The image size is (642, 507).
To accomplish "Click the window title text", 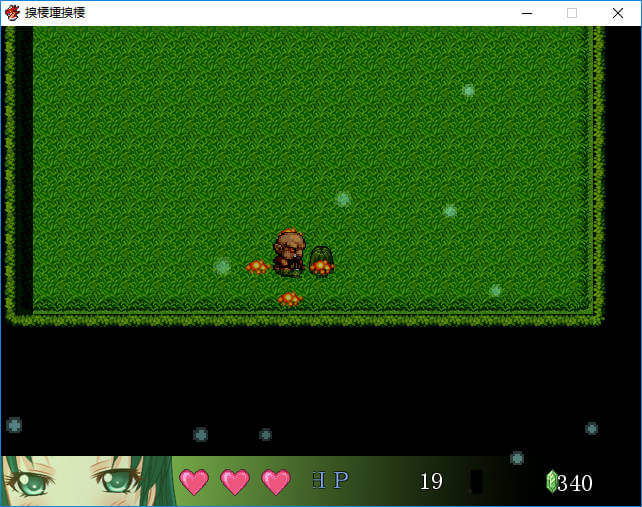I will 58,13.
